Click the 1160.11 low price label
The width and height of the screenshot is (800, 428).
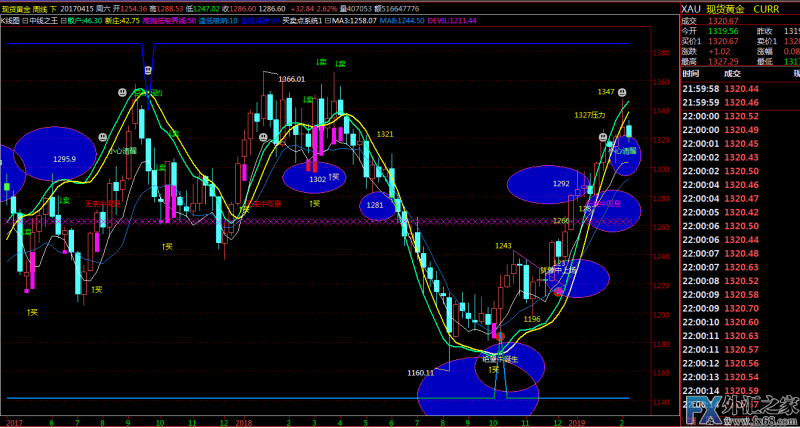click(421, 373)
